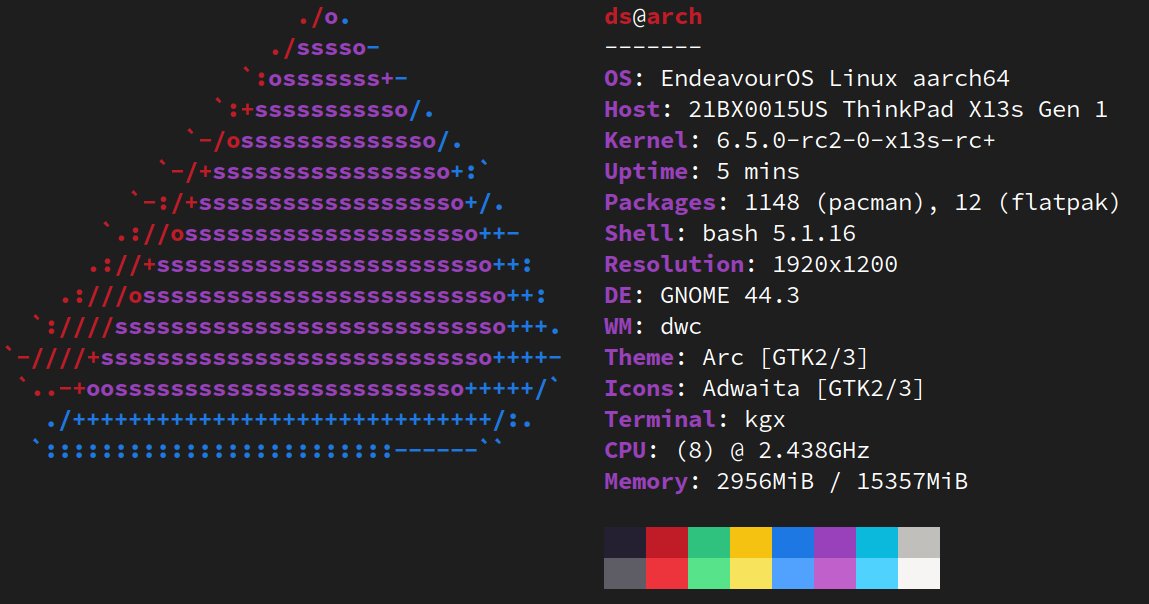The height and width of the screenshot is (604, 1149).
Task: Click the bright blue color swatch
Action: (x=793, y=573)
